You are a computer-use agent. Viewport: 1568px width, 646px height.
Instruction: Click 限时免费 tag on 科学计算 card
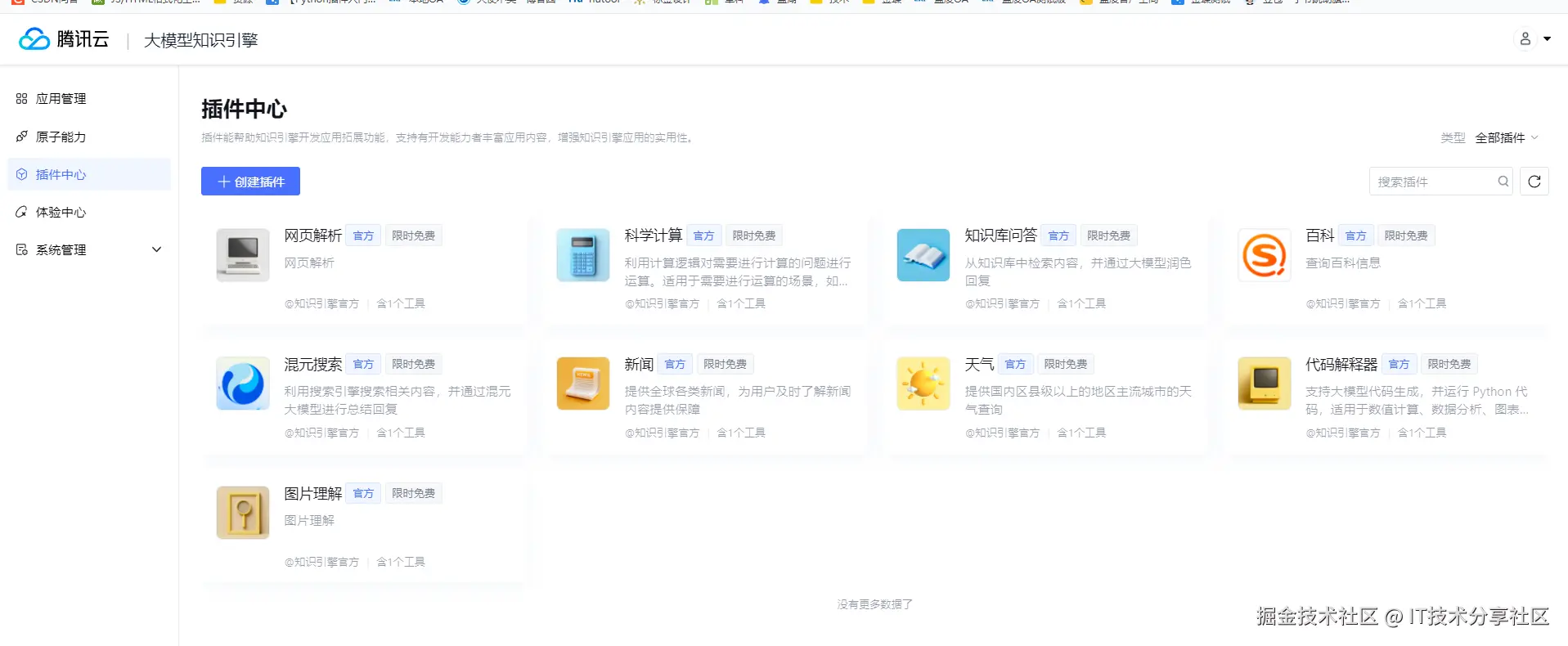click(x=754, y=236)
